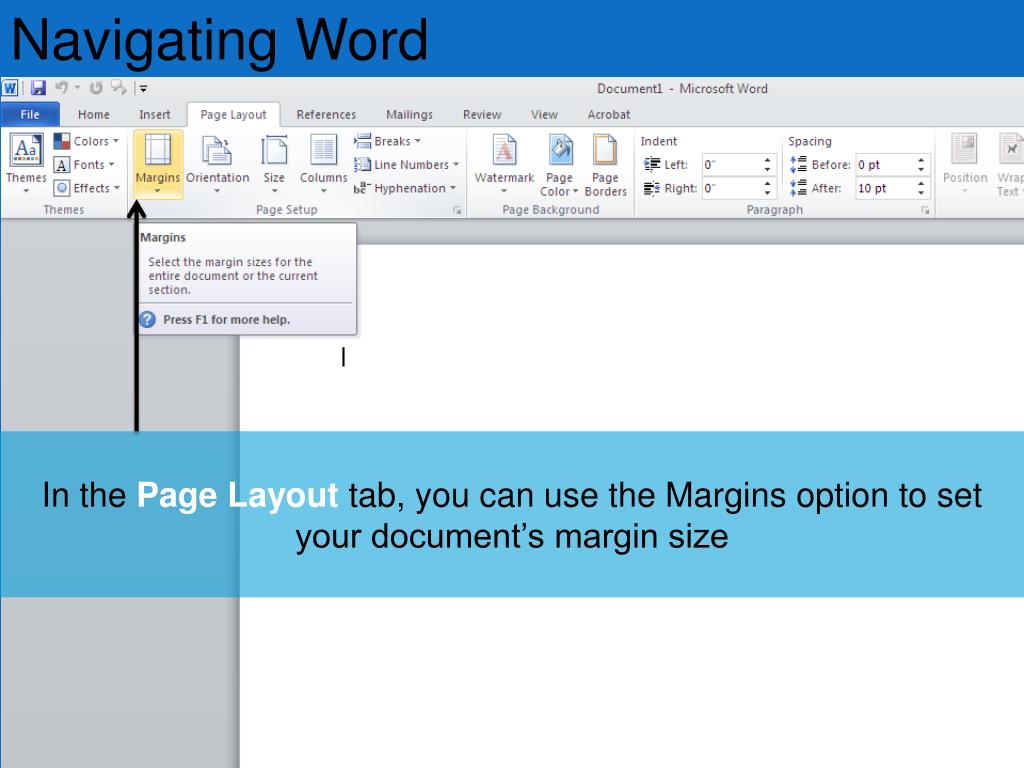Open the Watermark gallery
This screenshot has height=768, width=1024.
[x=504, y=164]
